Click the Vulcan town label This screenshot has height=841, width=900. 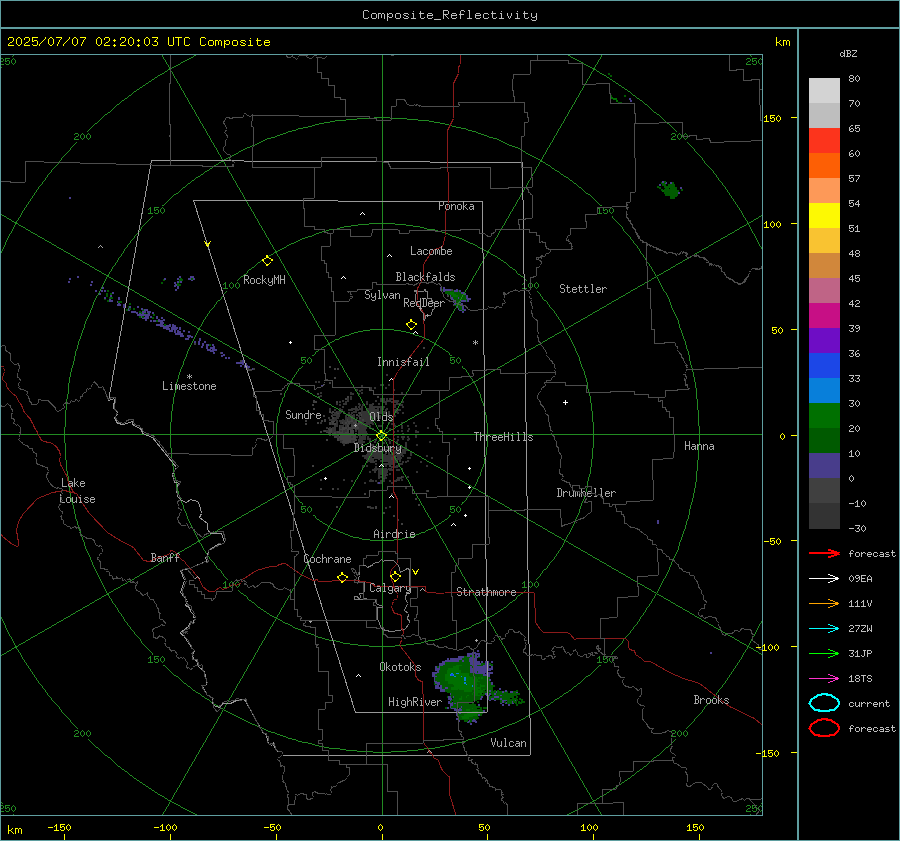point(508,743)
